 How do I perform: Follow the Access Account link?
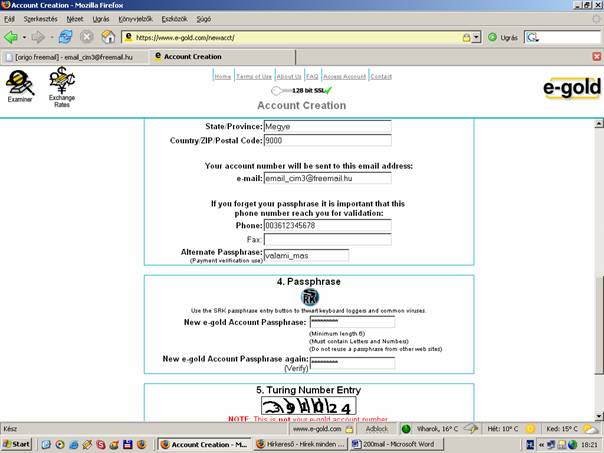pos(344,76)
